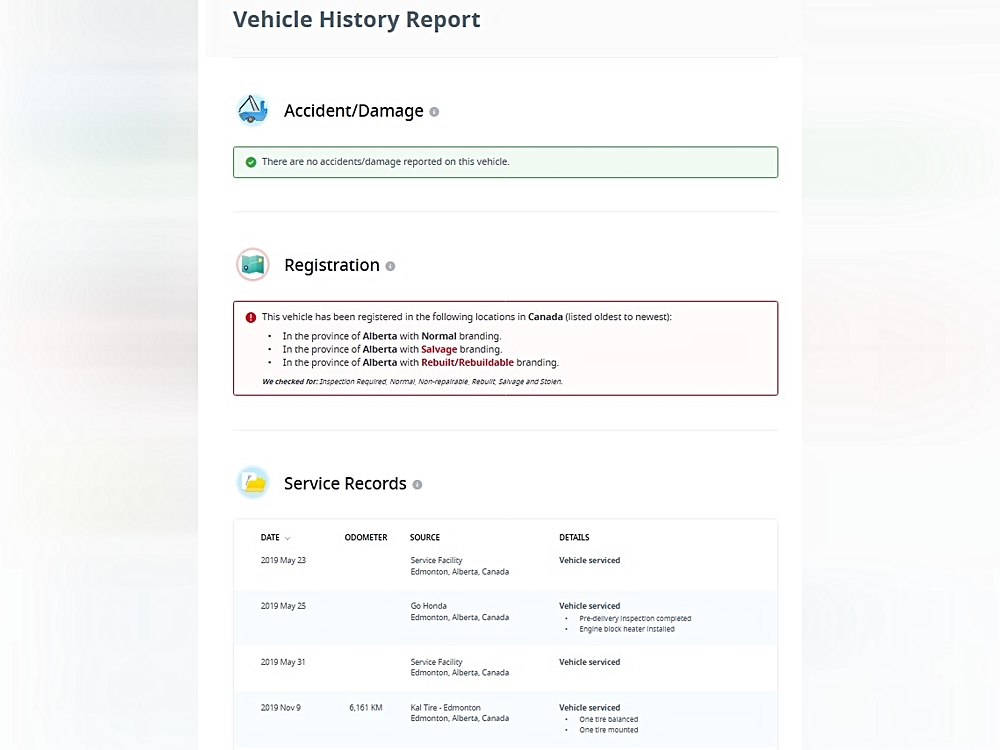The width and height of the screenshot is (1000, 750).
Task: Open info tooltip beside Registration heading
Action: pos(390,266)
